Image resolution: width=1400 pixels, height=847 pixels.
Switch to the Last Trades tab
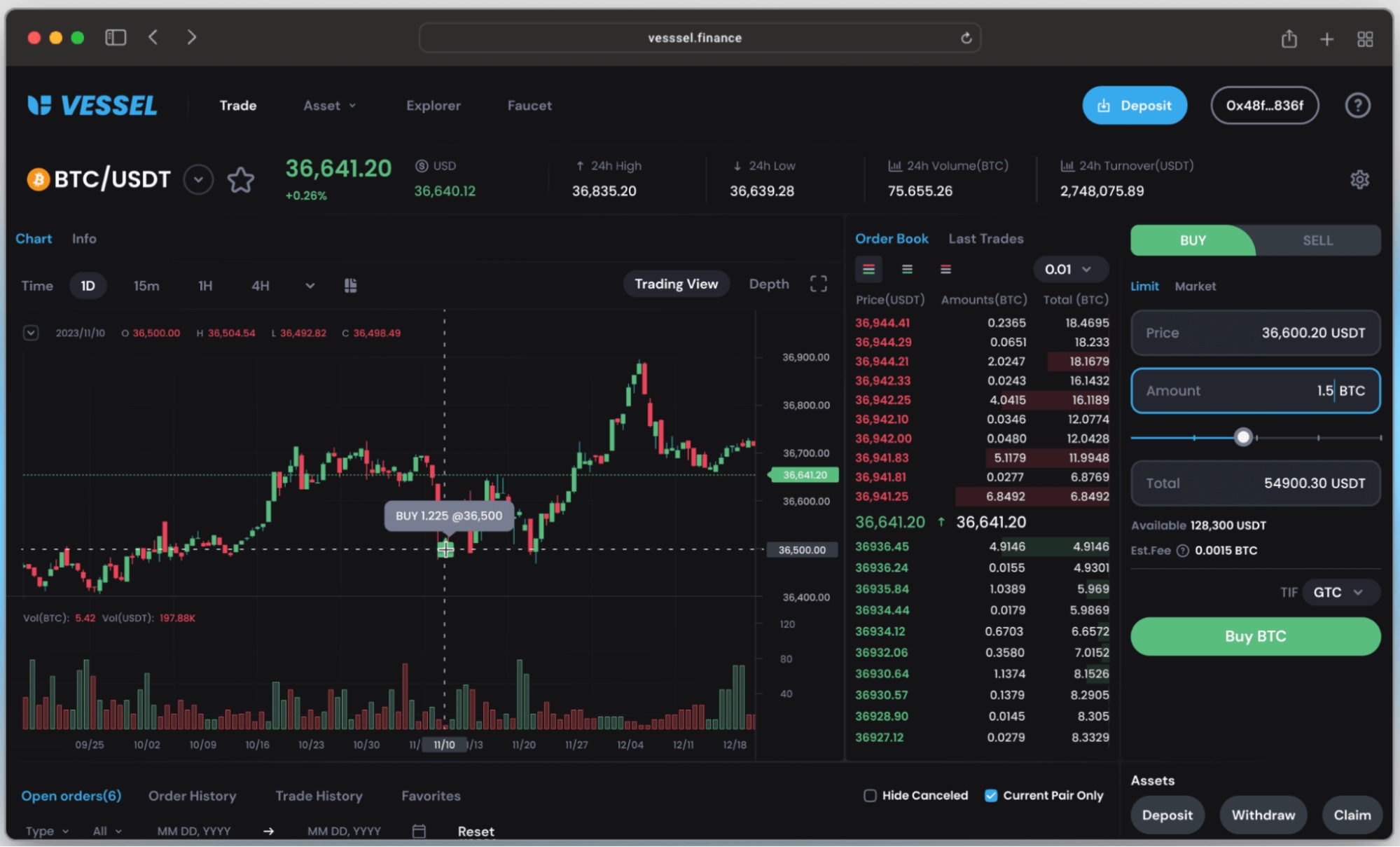pos(985,239)
